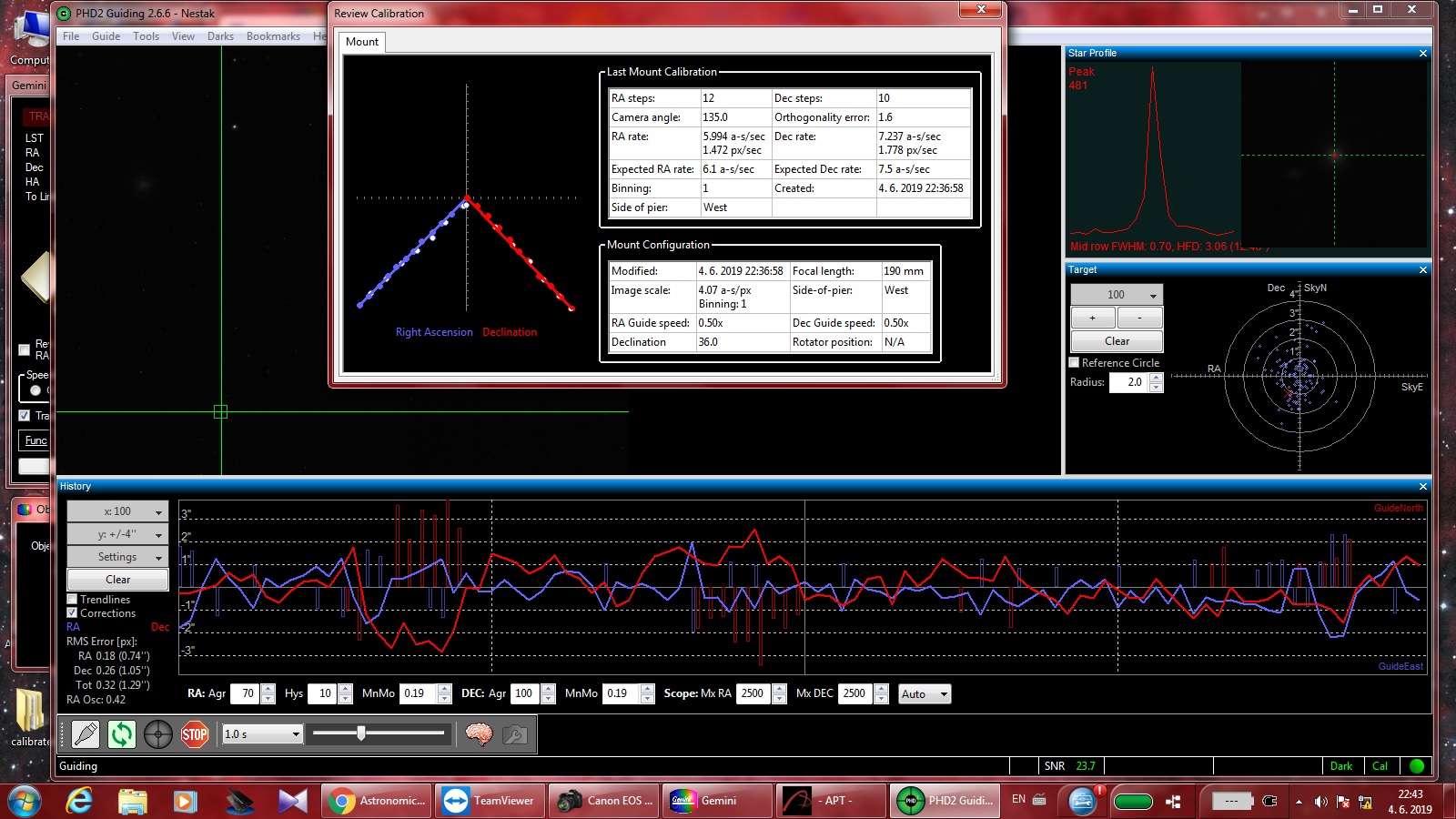The image size is (1456, 819).
Task: Close the Target panel
Action: click(x=1423, y=270)
